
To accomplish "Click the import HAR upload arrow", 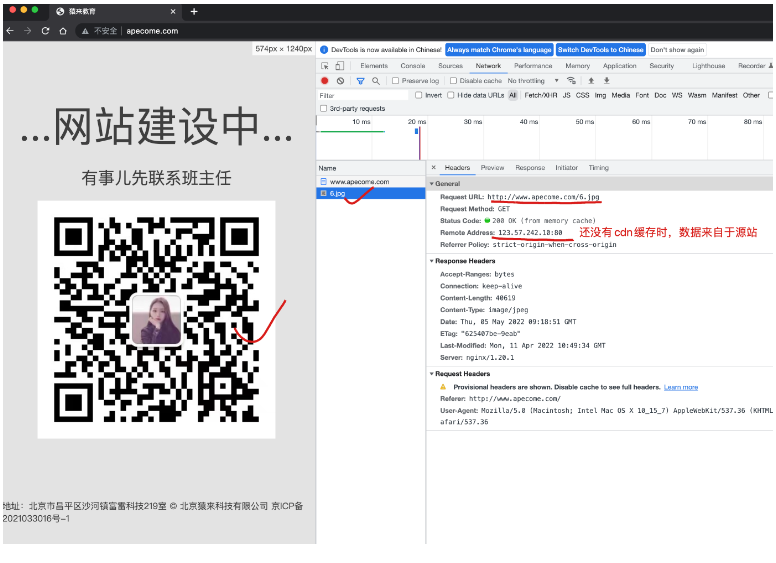I will tap(591, 81).
